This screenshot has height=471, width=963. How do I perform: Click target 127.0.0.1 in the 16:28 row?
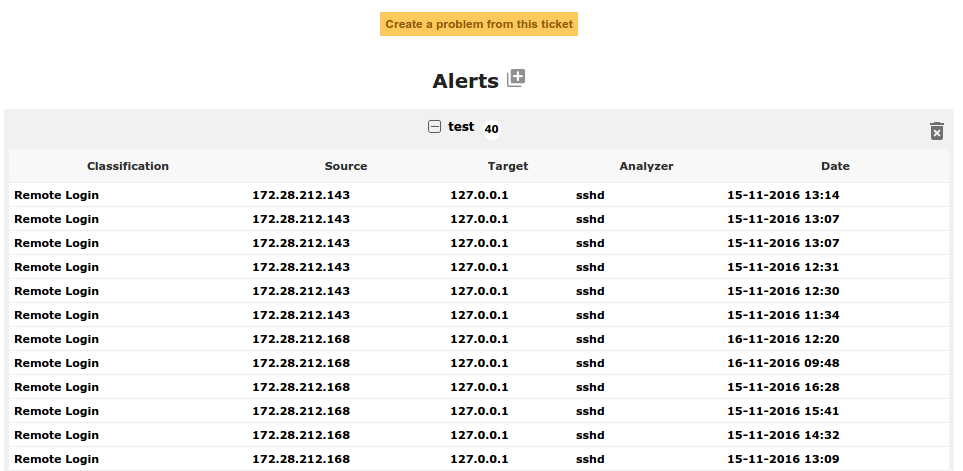pyautogui.click(x=479, y=387)
